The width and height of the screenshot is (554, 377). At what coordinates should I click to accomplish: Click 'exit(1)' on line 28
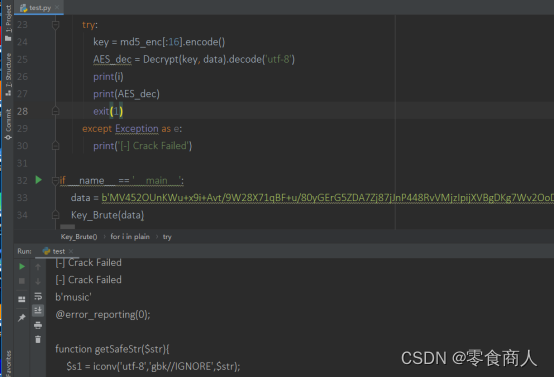(x=108, y=111)
